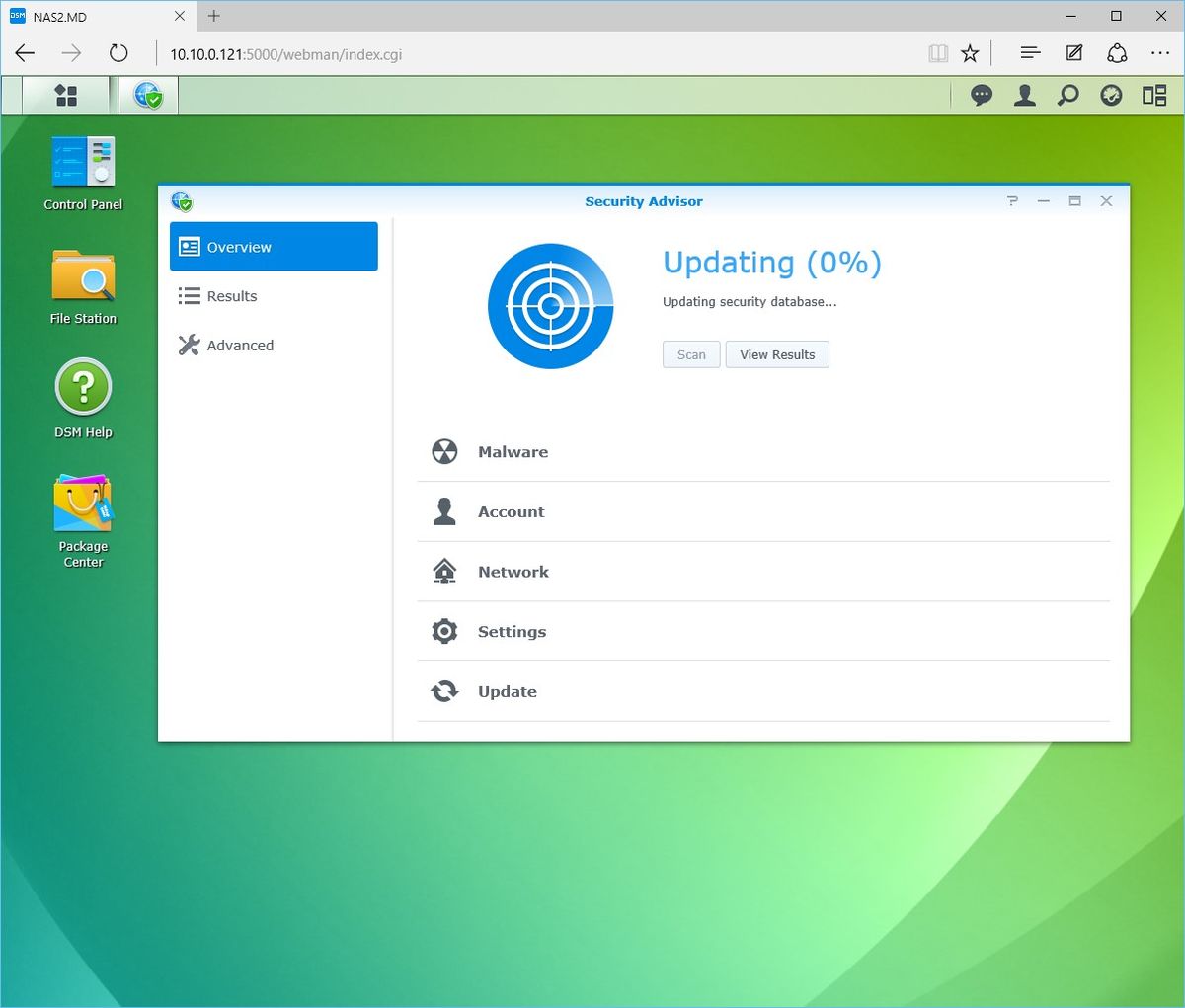1185x1008 pixels.
Task: Refresh the browser page
Action: (x=118, y=53)
